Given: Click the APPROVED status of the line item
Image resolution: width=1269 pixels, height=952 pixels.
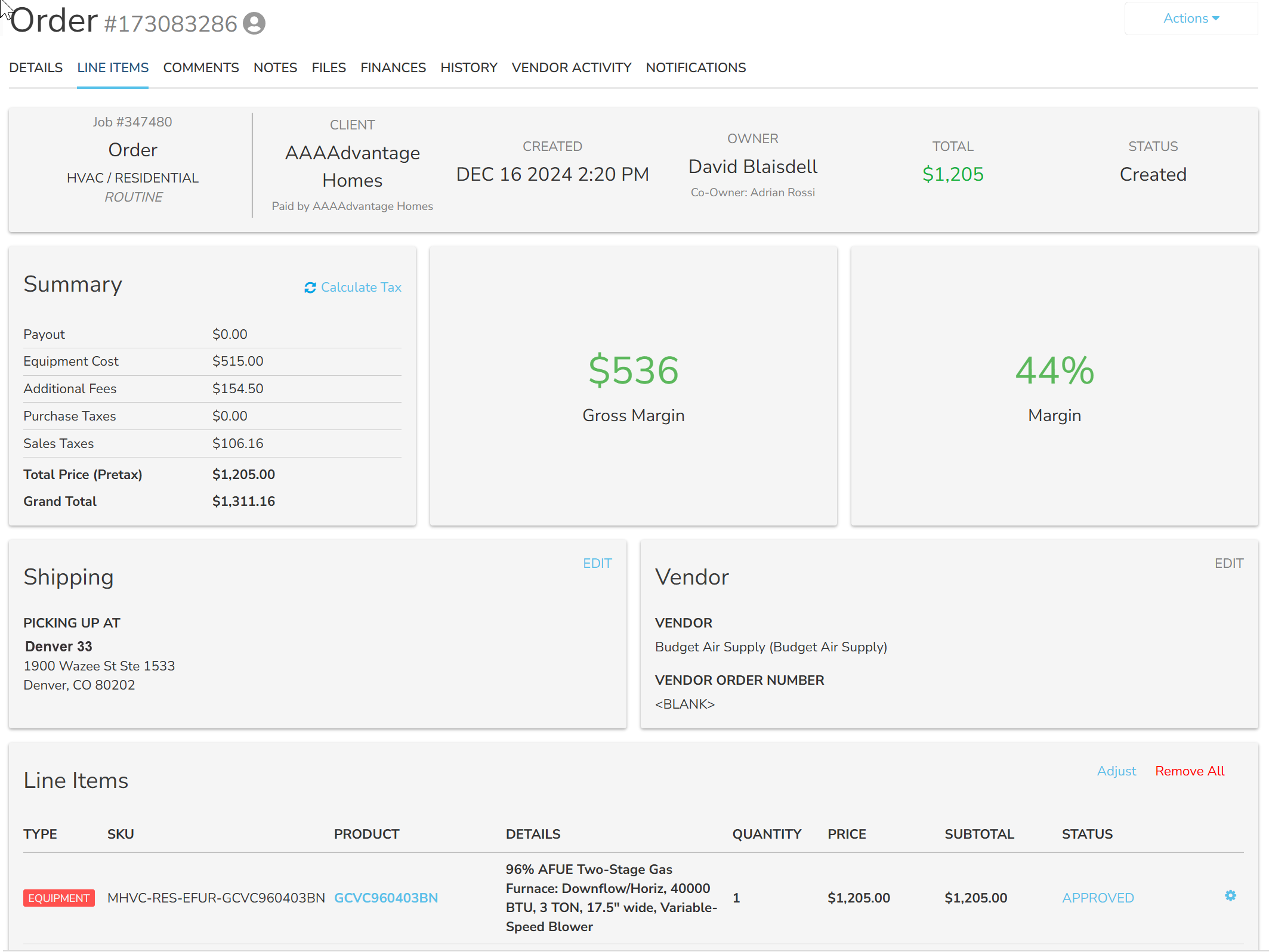Looking at the screenshot, I should pyautogui.click(x=1098, y=898).
